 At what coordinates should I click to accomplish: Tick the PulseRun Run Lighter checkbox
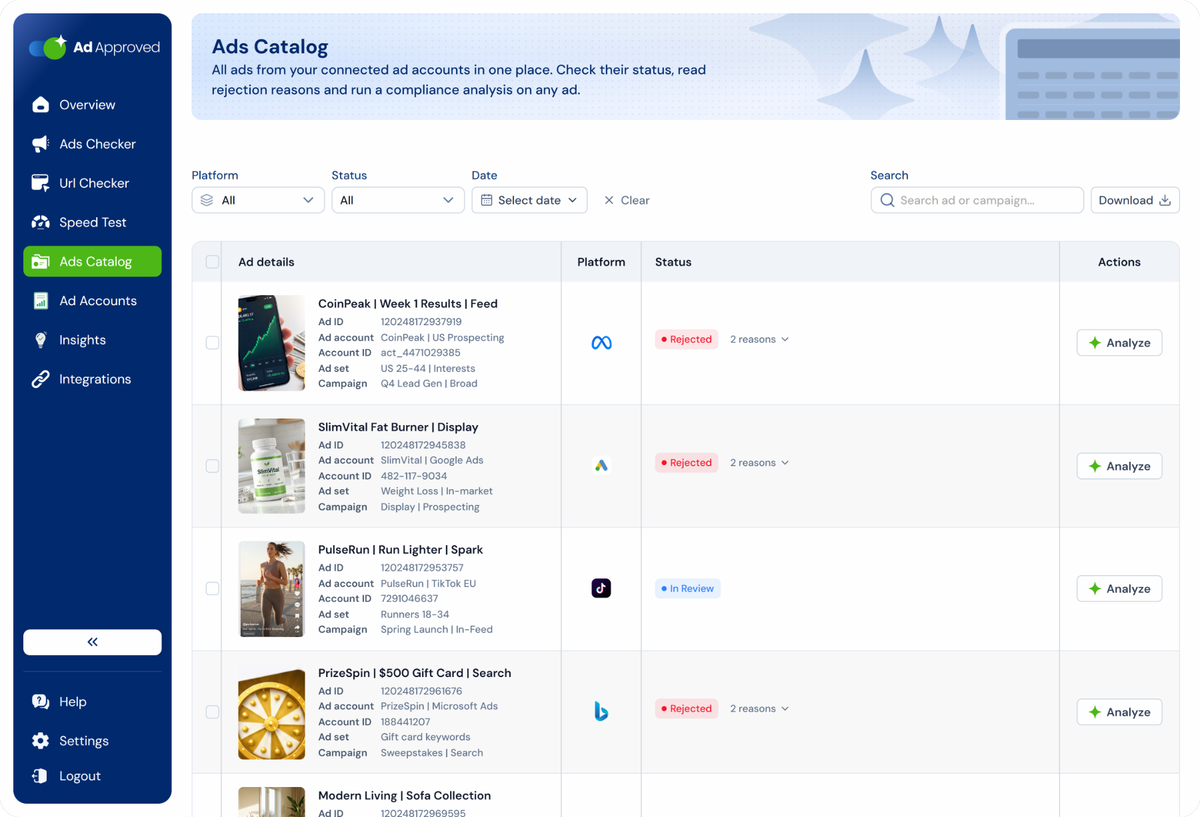tap(212, 589)
